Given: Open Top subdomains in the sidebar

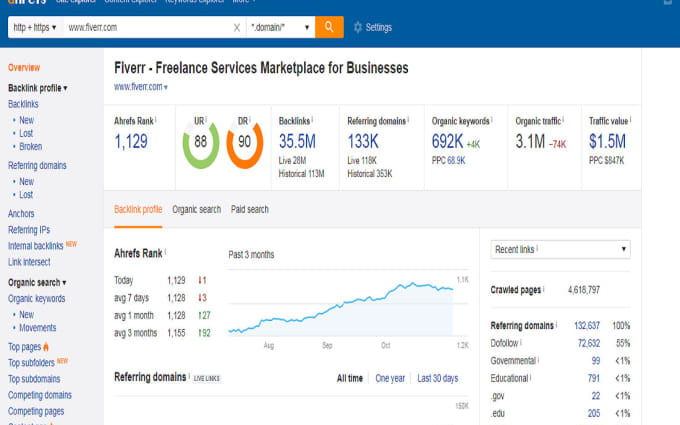Looking at the screenshot, I should [34, 379].
